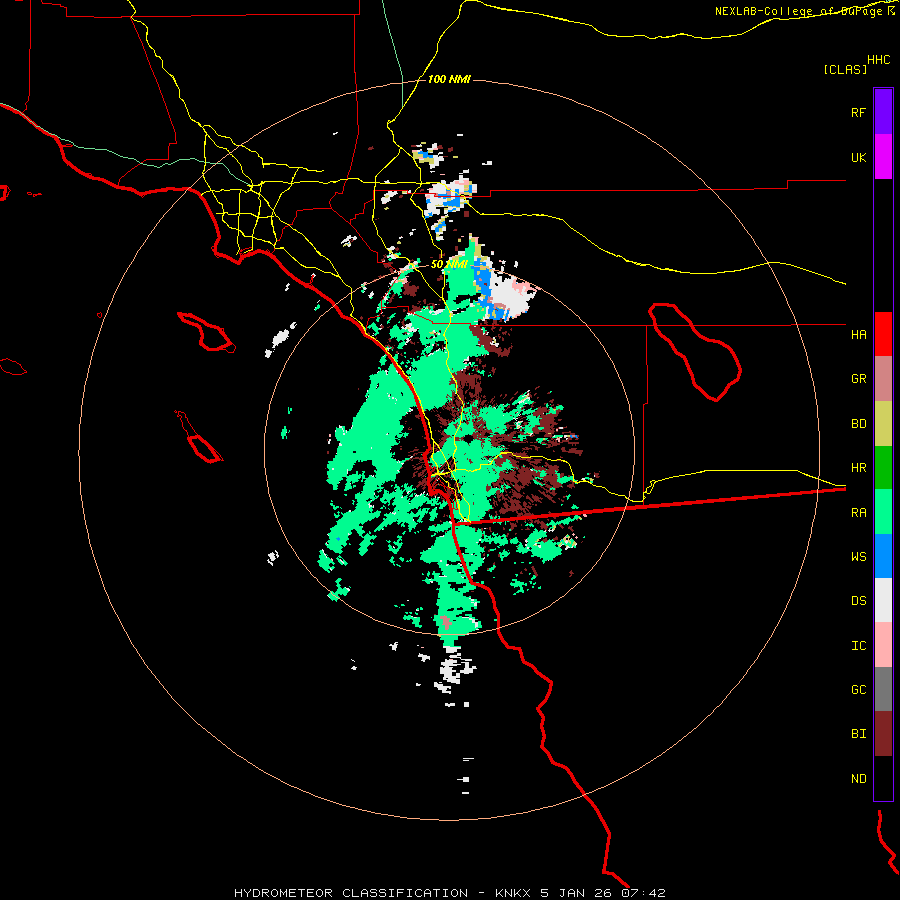
Task: Pick the WS blue legend swatch
Action: 883,556
